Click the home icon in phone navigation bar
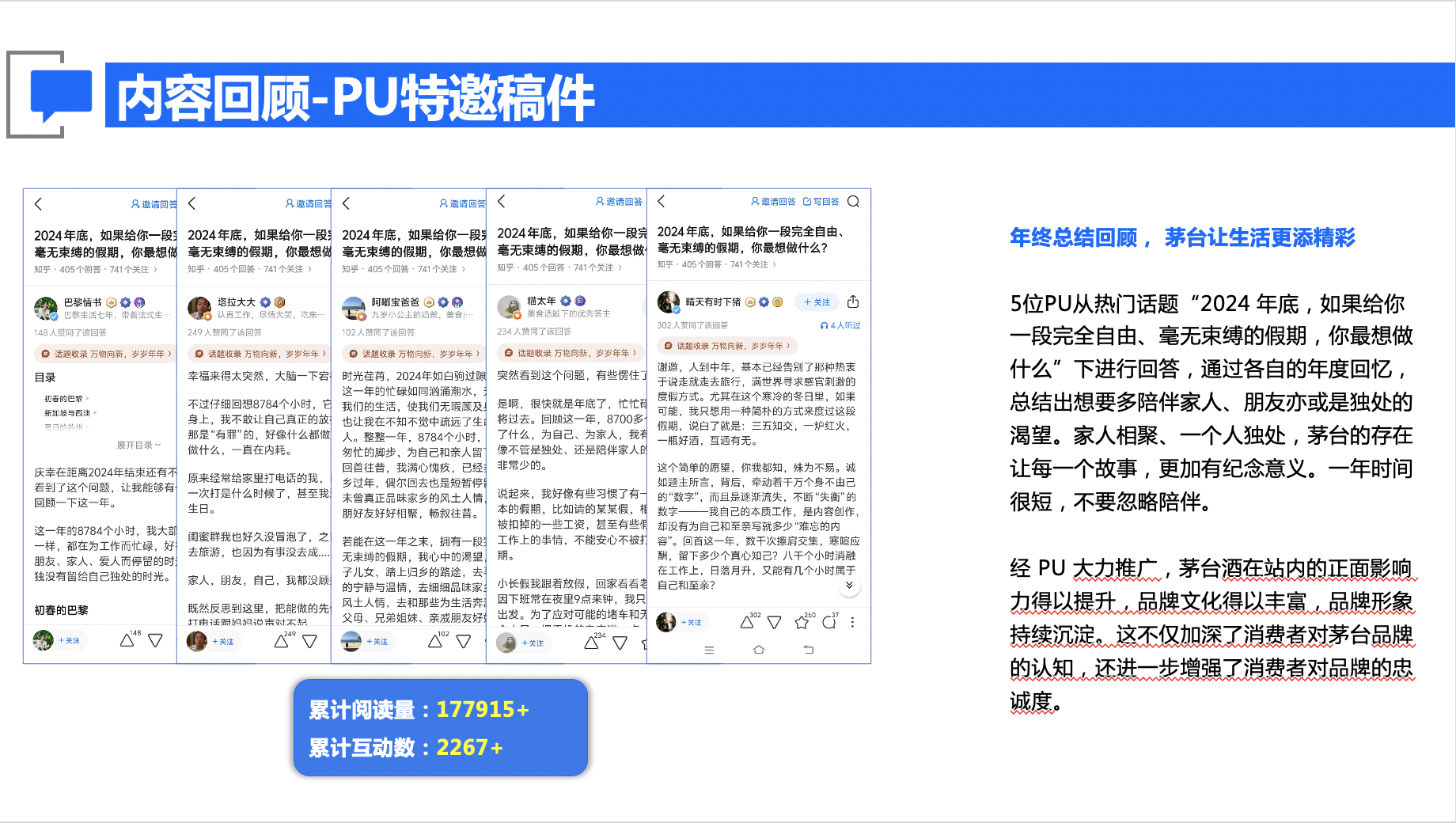1456x823 pixels. [759, 650]
